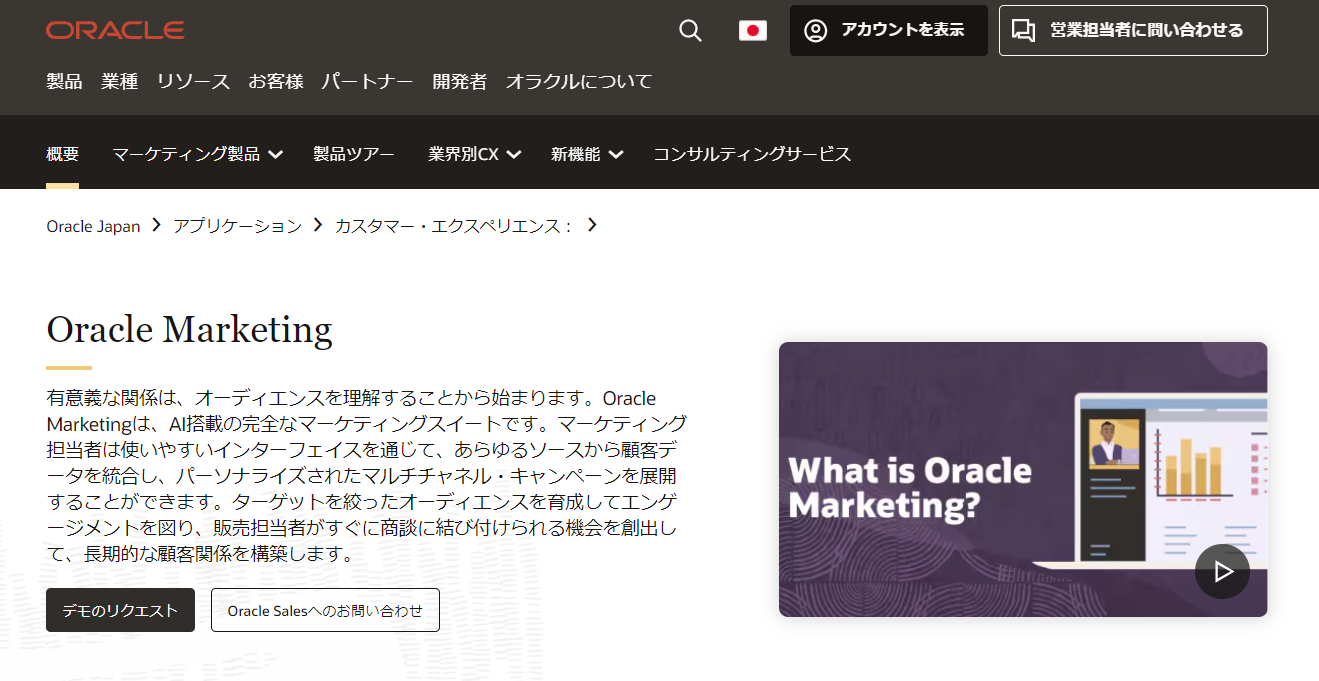Open the オラクルについて menu item
1319x681 pixels.
578,82
